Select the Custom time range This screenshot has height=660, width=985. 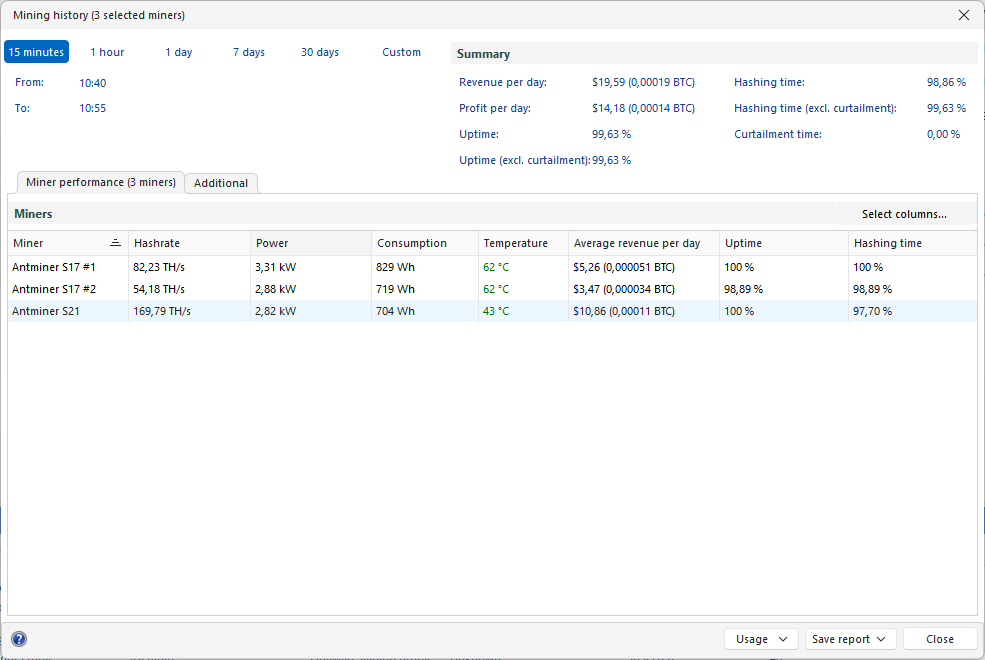click(401, 52)
